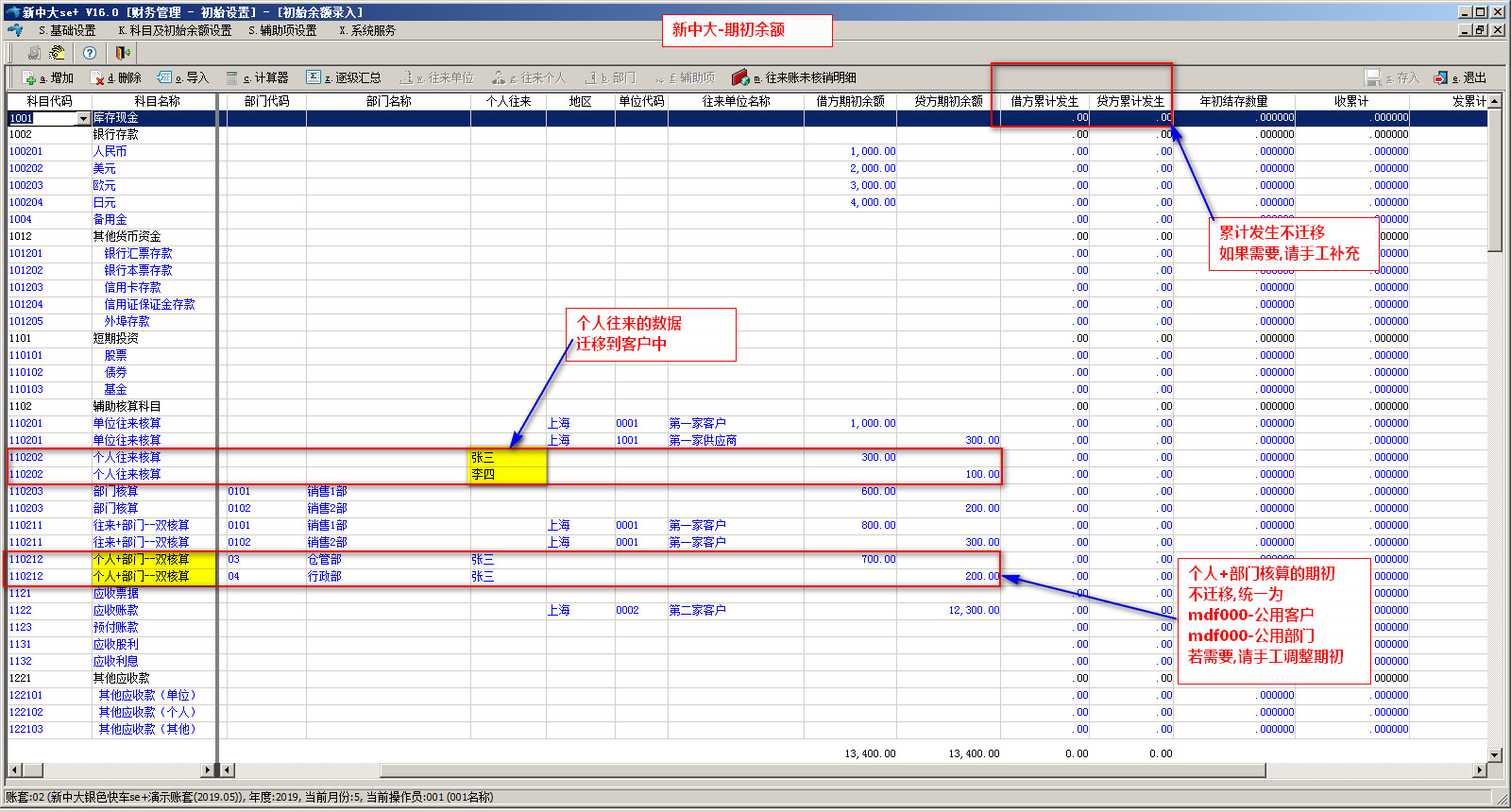Expand the 系统服务 menu

coord(367,30)
